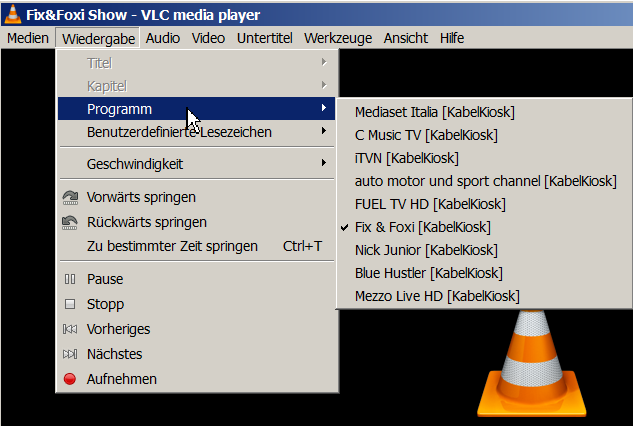This screenshot has height=426, width=633.
Task: Click the Stopp square icon
Action: pyautogui.click(x=70, y=304)
